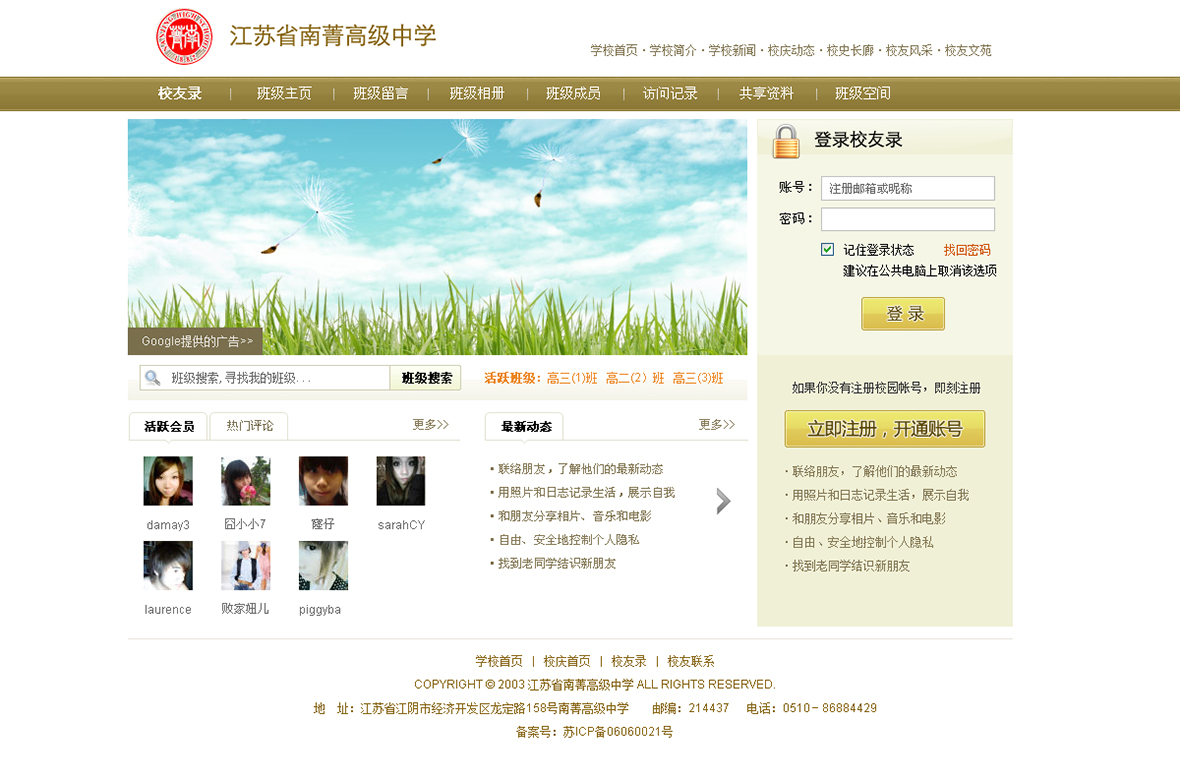
Task: Open the 高三(1)班 active class link
Action: click(572, 378)
